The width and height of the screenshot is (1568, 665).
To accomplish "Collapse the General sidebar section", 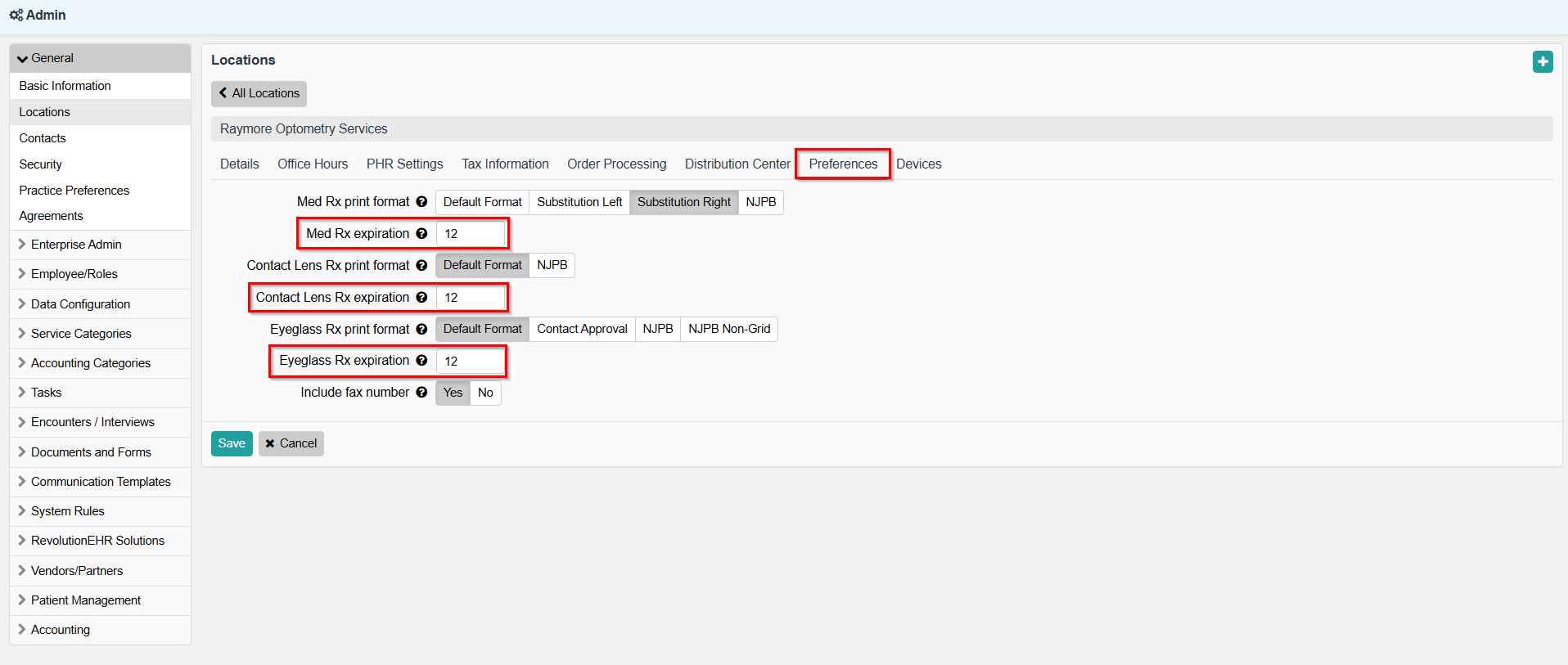I will 52,58.
